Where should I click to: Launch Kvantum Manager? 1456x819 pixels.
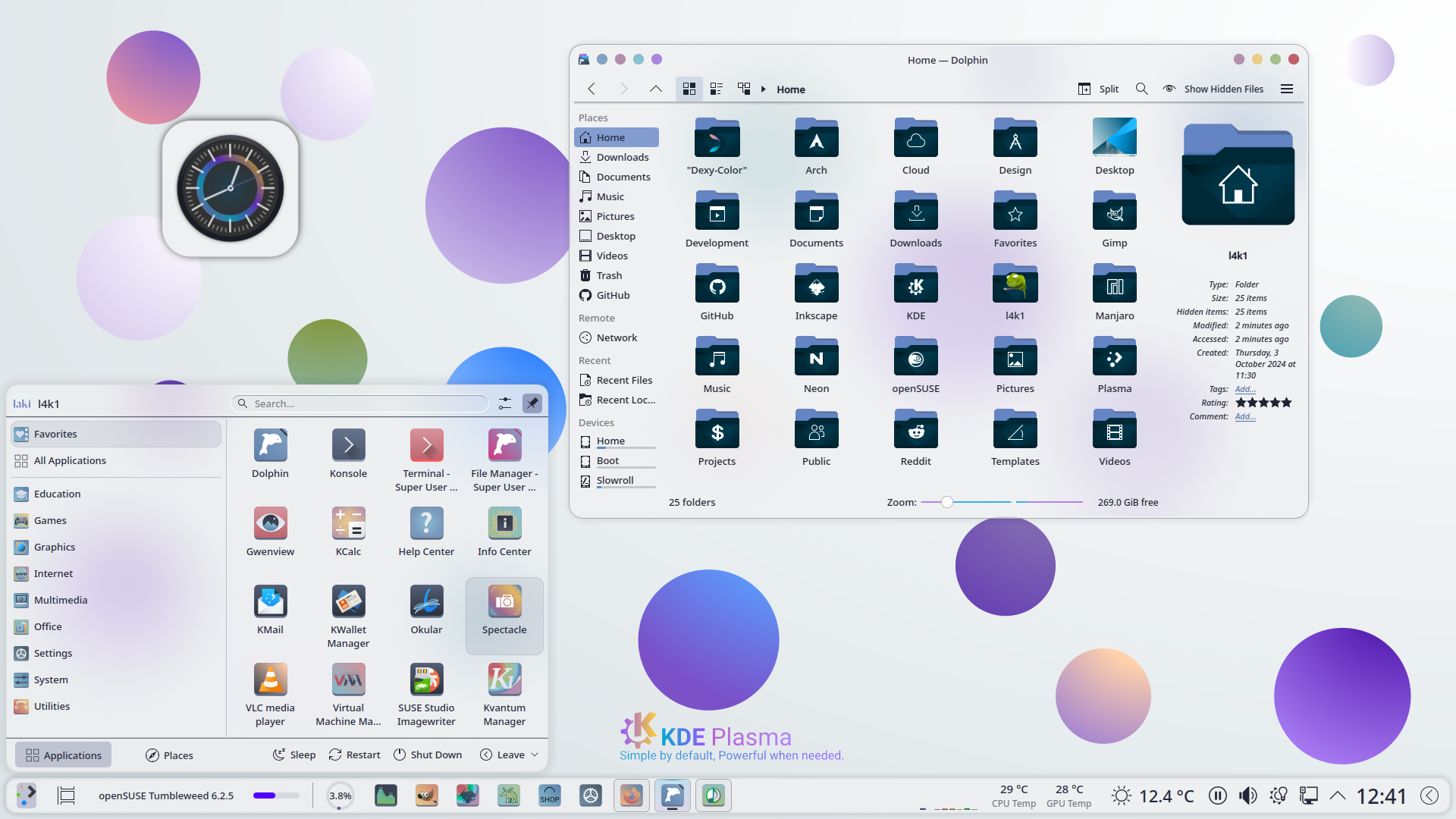tap(504, 695)
